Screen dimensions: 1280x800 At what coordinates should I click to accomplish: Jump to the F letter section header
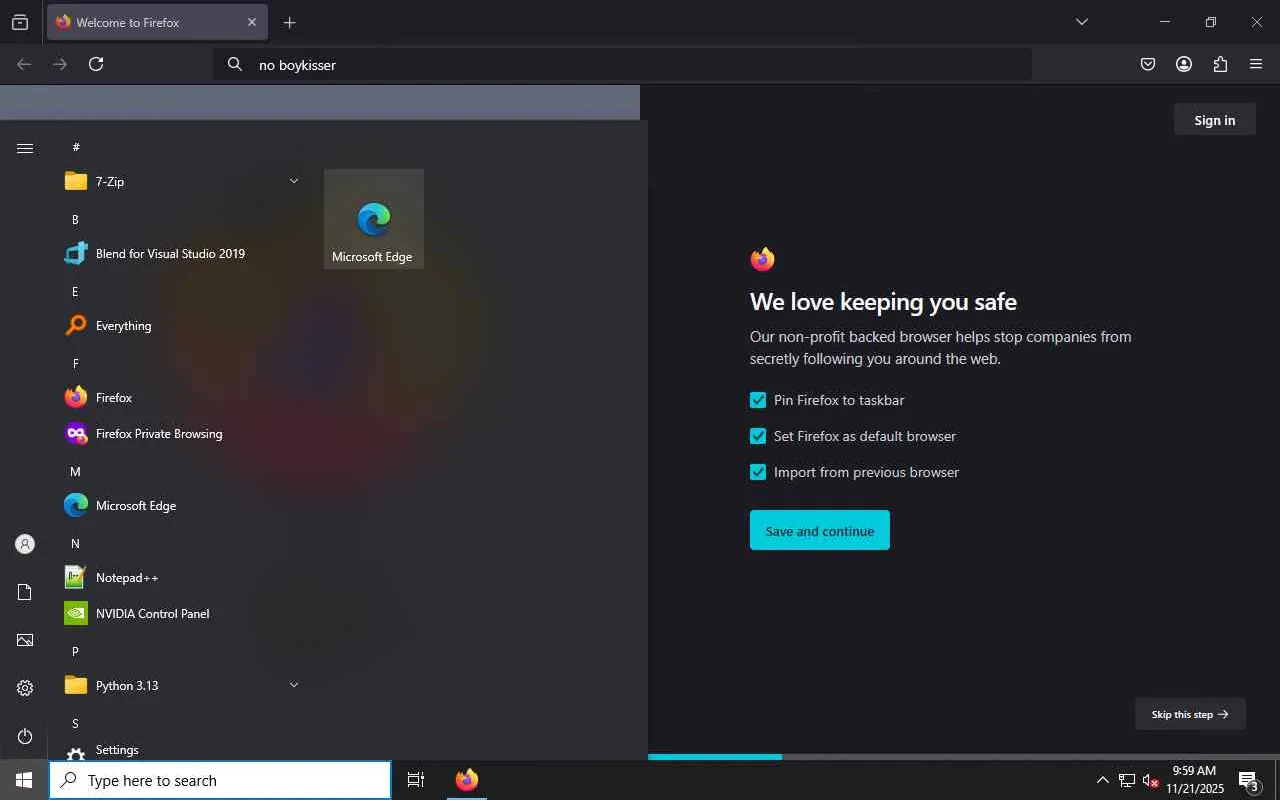click(75, 363)
